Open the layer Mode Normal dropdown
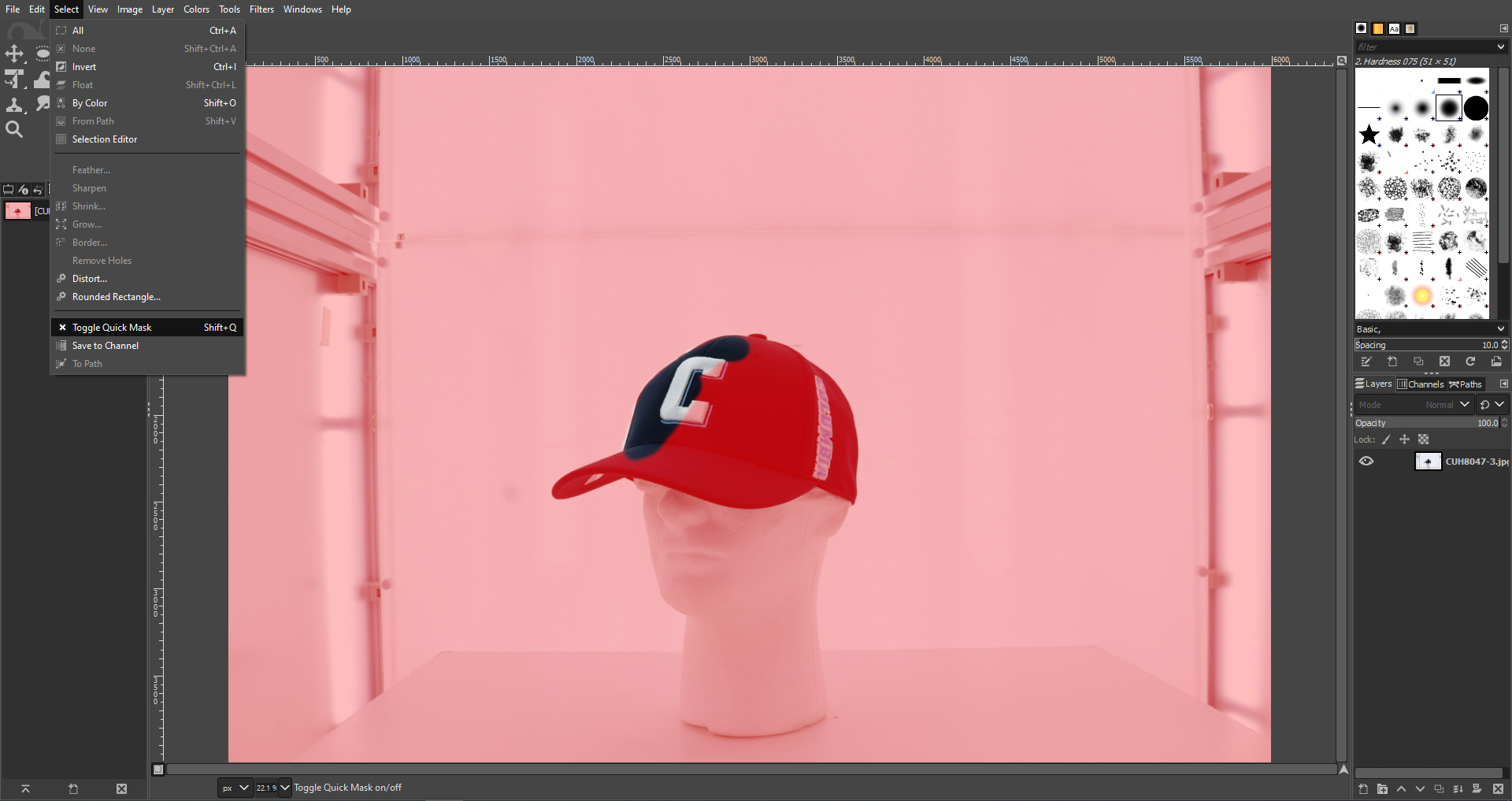The height and width of the screenshot is (801, 1512). tap(1414, 405)
